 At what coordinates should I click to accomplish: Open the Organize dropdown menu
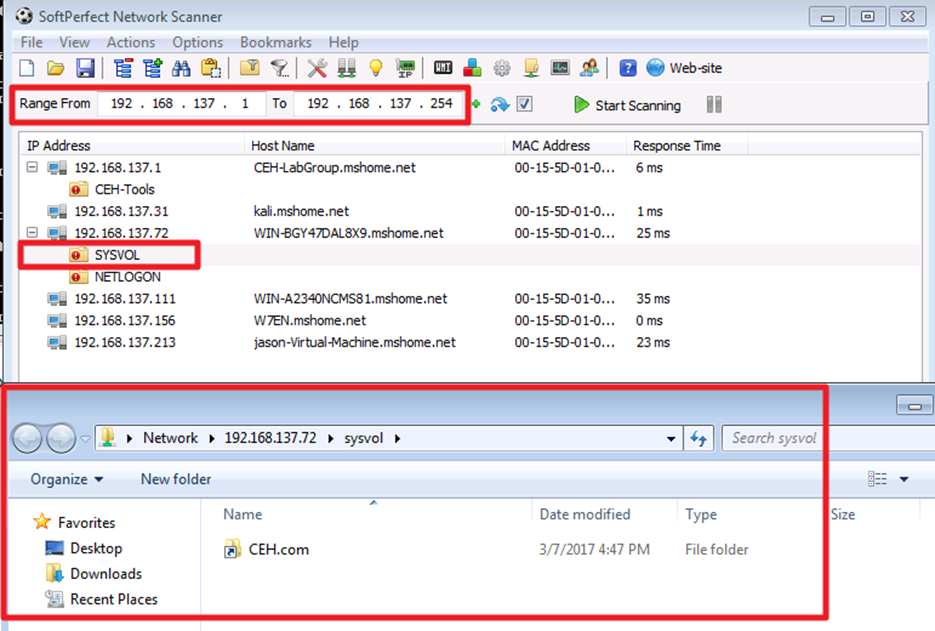[x=67, y=480]
